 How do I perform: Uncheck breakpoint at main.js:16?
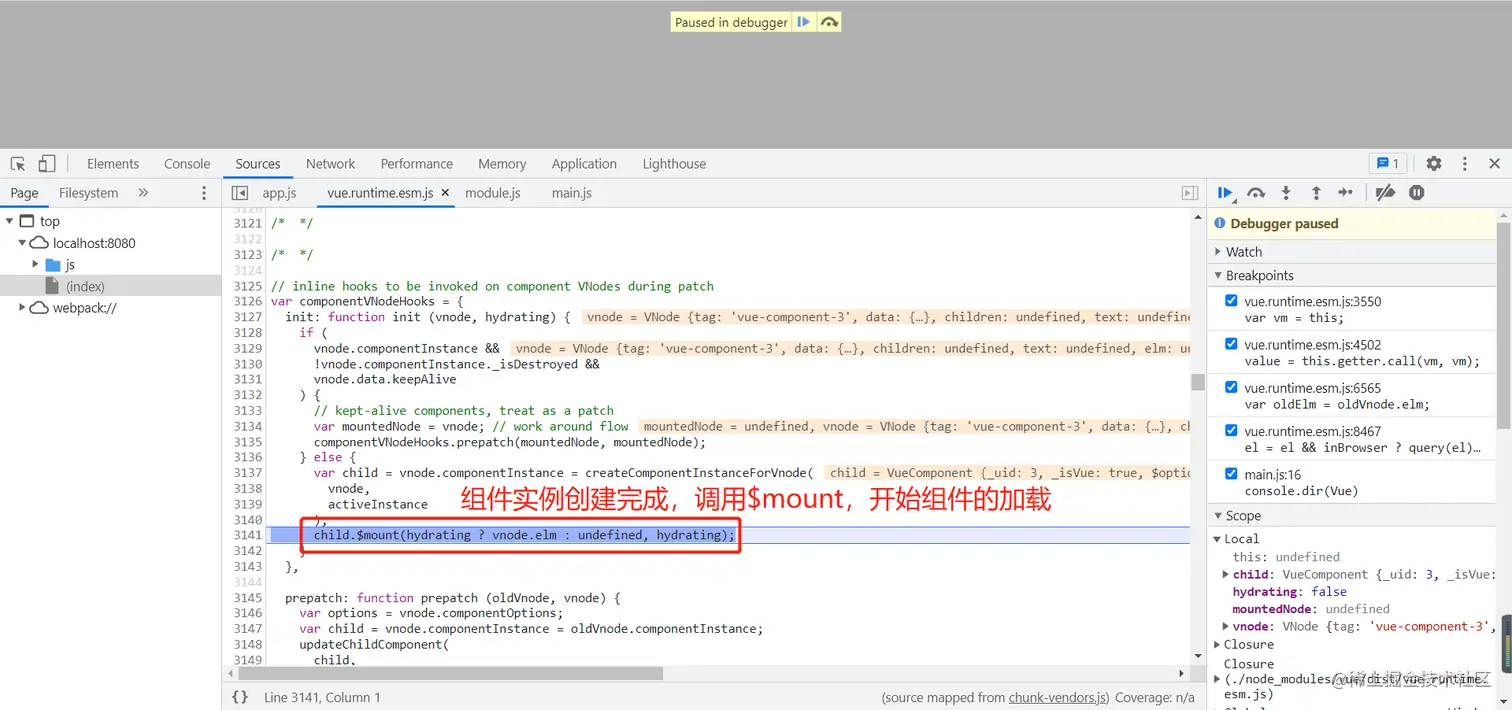click(x=1231, y=474)
